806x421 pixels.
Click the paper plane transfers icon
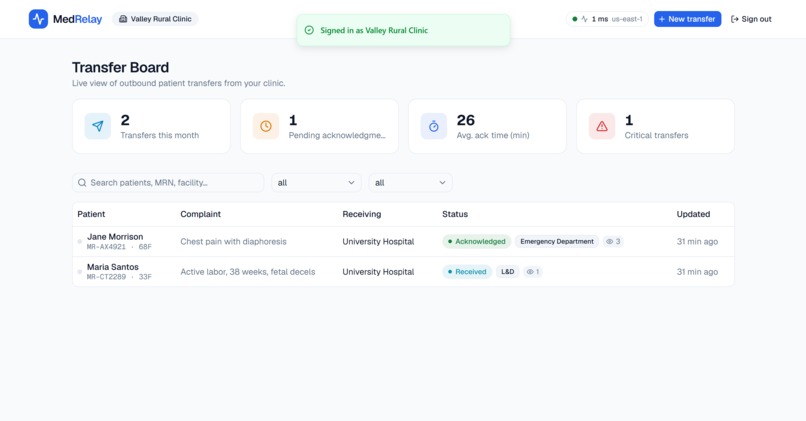point(98,126)
